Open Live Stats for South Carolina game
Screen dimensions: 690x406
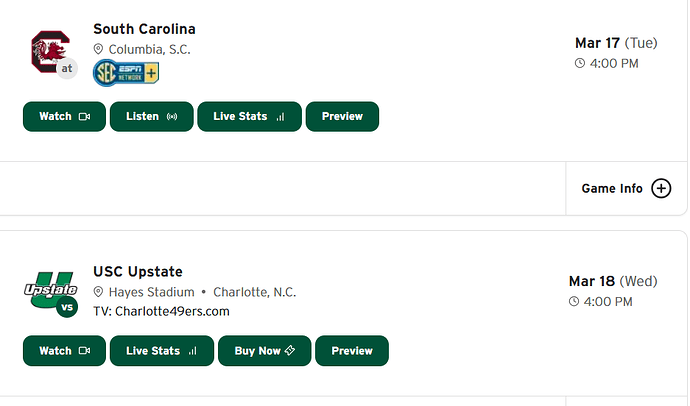tap(249, 117)
